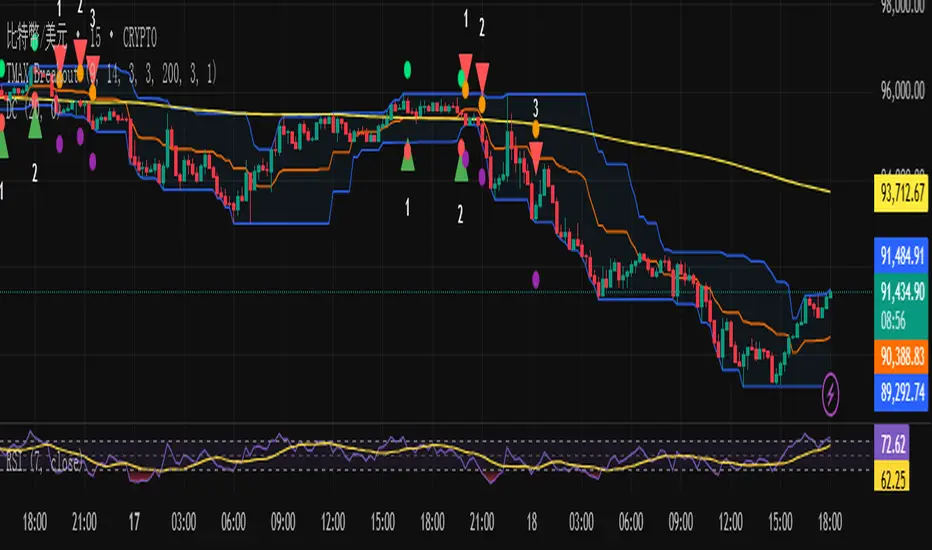
Task: Click the blue 91,484.91 price label
Action: pyautogui.click(x=902, y=256)
